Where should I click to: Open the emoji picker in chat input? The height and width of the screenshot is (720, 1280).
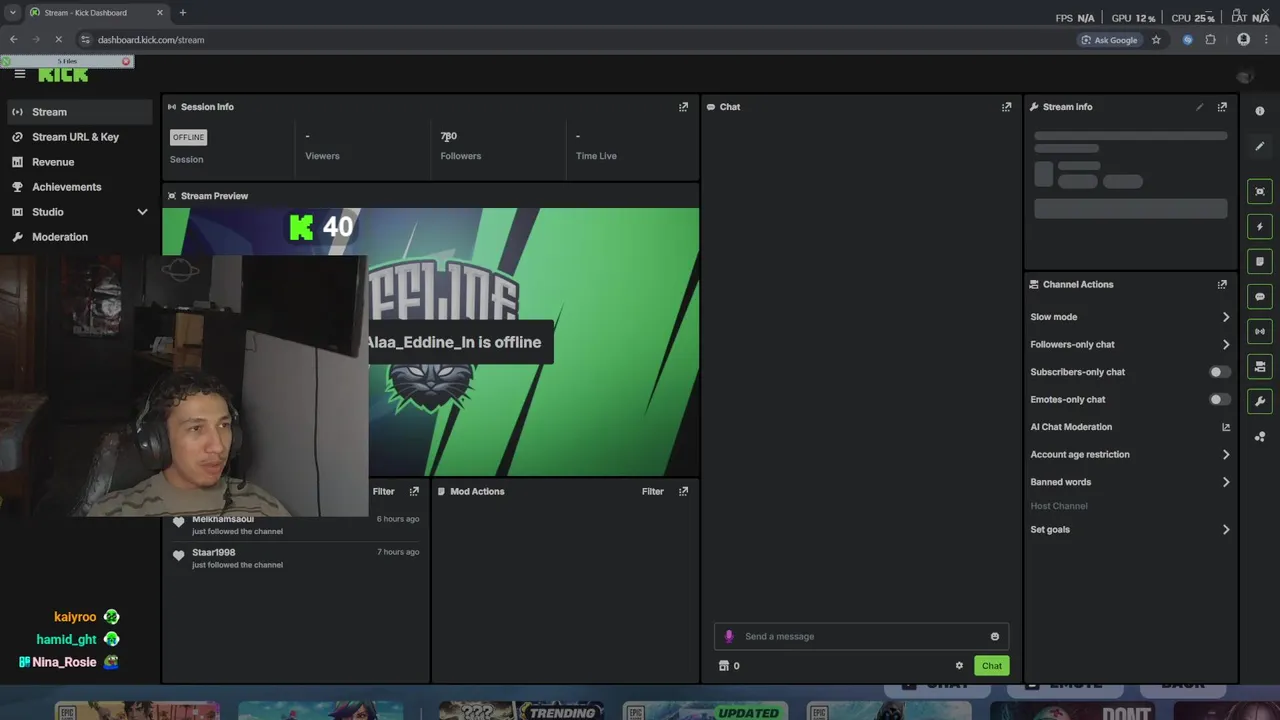pos(994,637)
